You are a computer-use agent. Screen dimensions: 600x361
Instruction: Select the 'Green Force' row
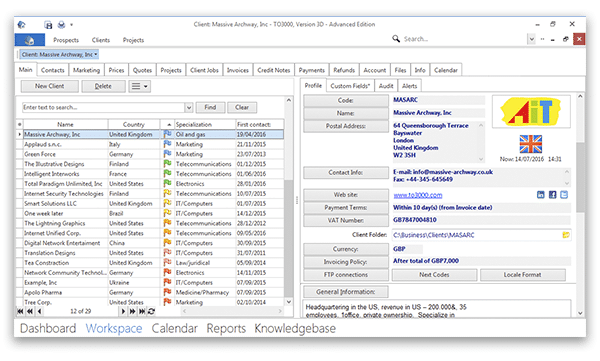[x=150, y=154]
